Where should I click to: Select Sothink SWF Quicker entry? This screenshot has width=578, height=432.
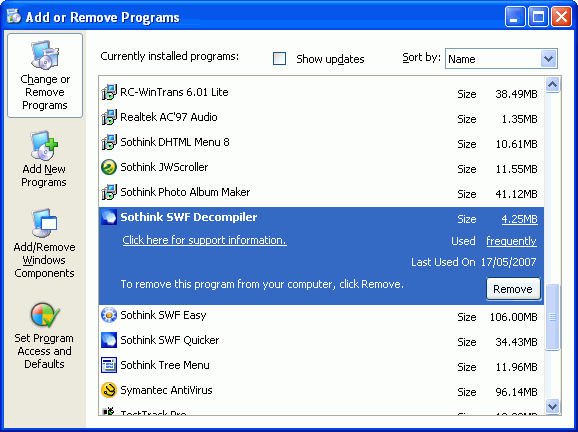point(321,341)
